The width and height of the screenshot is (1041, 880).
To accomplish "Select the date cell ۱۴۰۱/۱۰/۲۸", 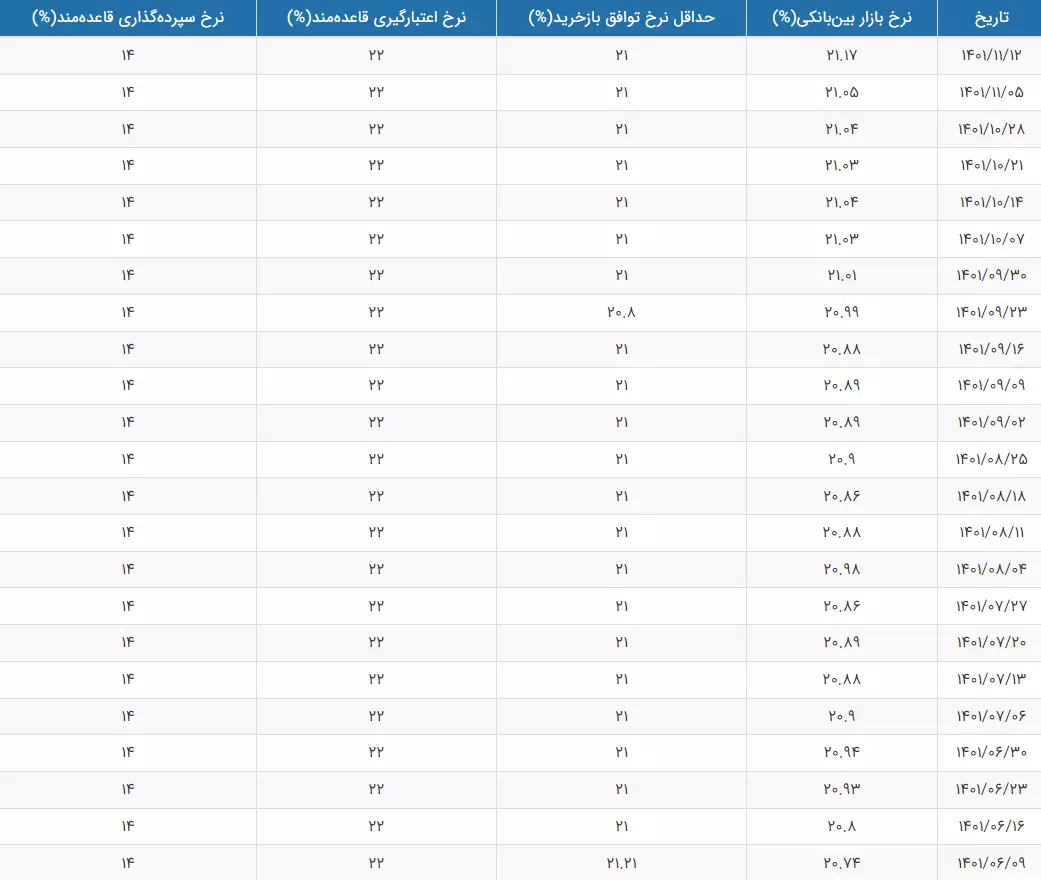I will [x=991, y=129].
